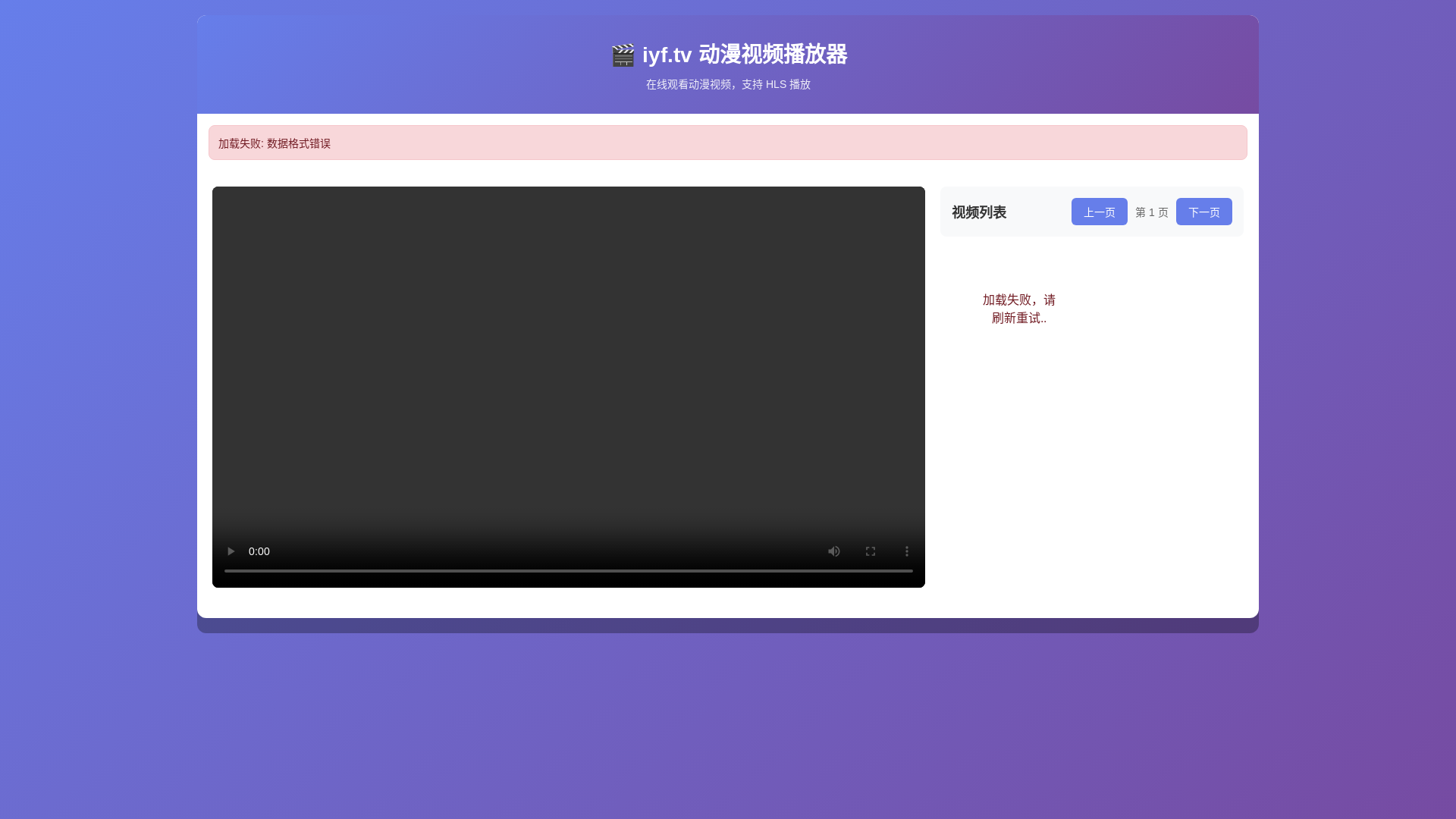Go to previous page with 上一页 button
The width and height of the screenshot is (1456, 819).
click(x=1100, y=212)
